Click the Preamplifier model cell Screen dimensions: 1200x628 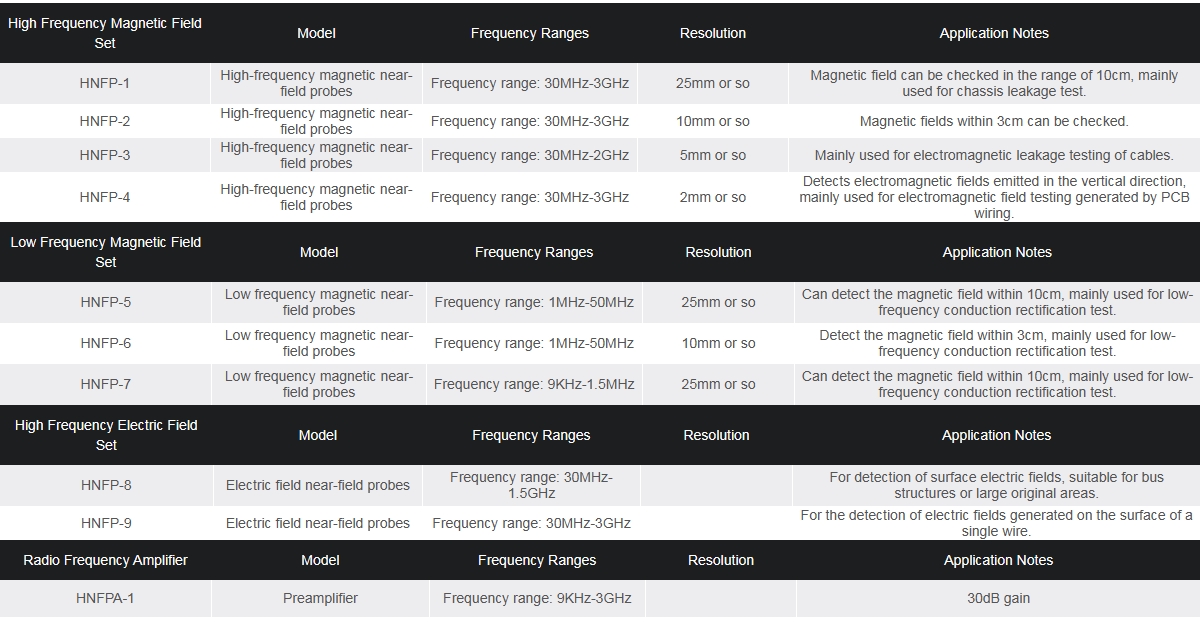point(320,598)
